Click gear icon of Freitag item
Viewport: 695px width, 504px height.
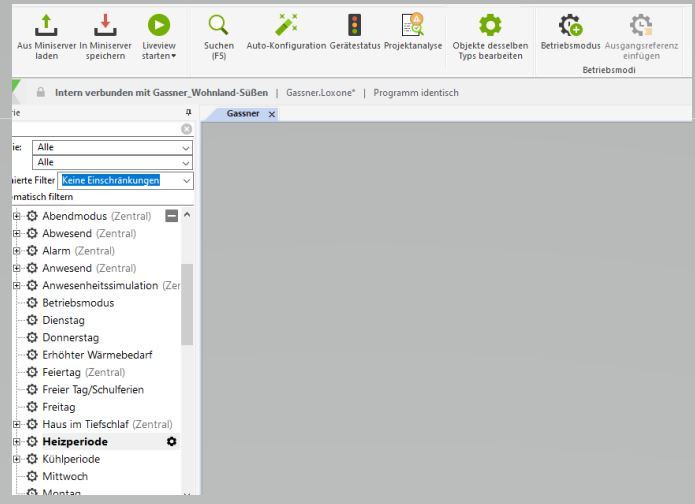(32, 407)
